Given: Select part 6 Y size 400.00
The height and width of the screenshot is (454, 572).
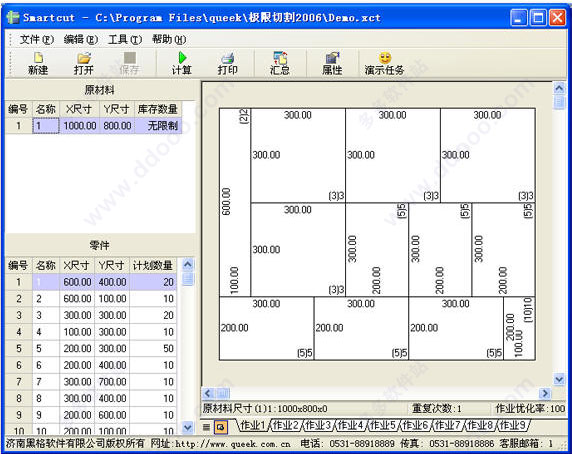Looking at the screenshot, I should [112, 365].
